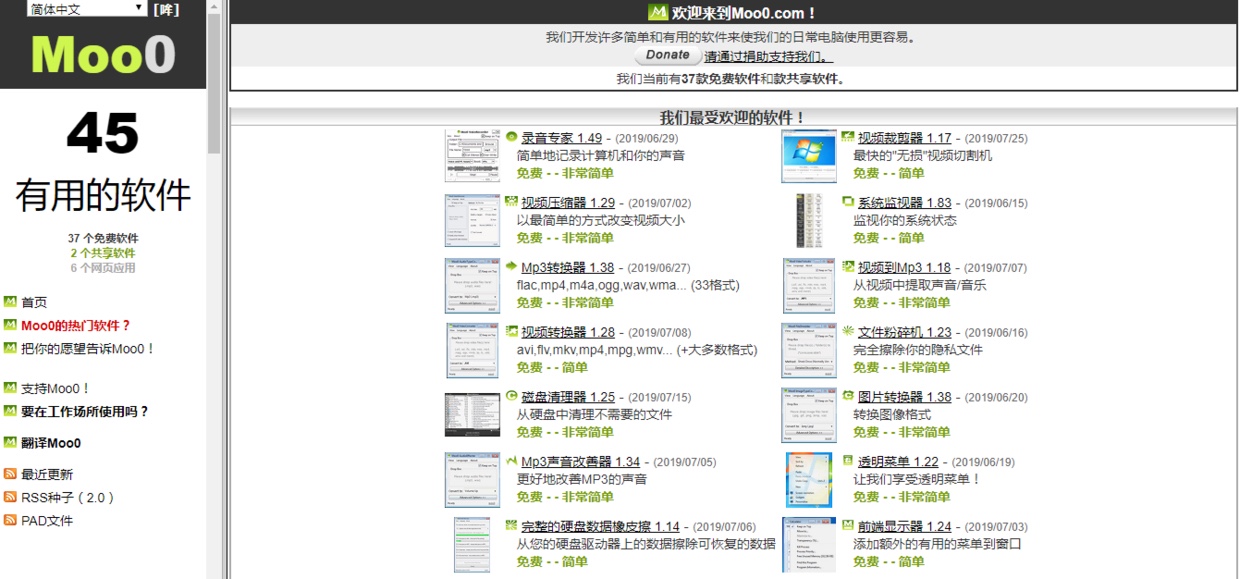This screenshot has height=579, width=1240.
Task: Click the 视频裁剪器 Windows-logo thumbnail
Action: [809, 156]
